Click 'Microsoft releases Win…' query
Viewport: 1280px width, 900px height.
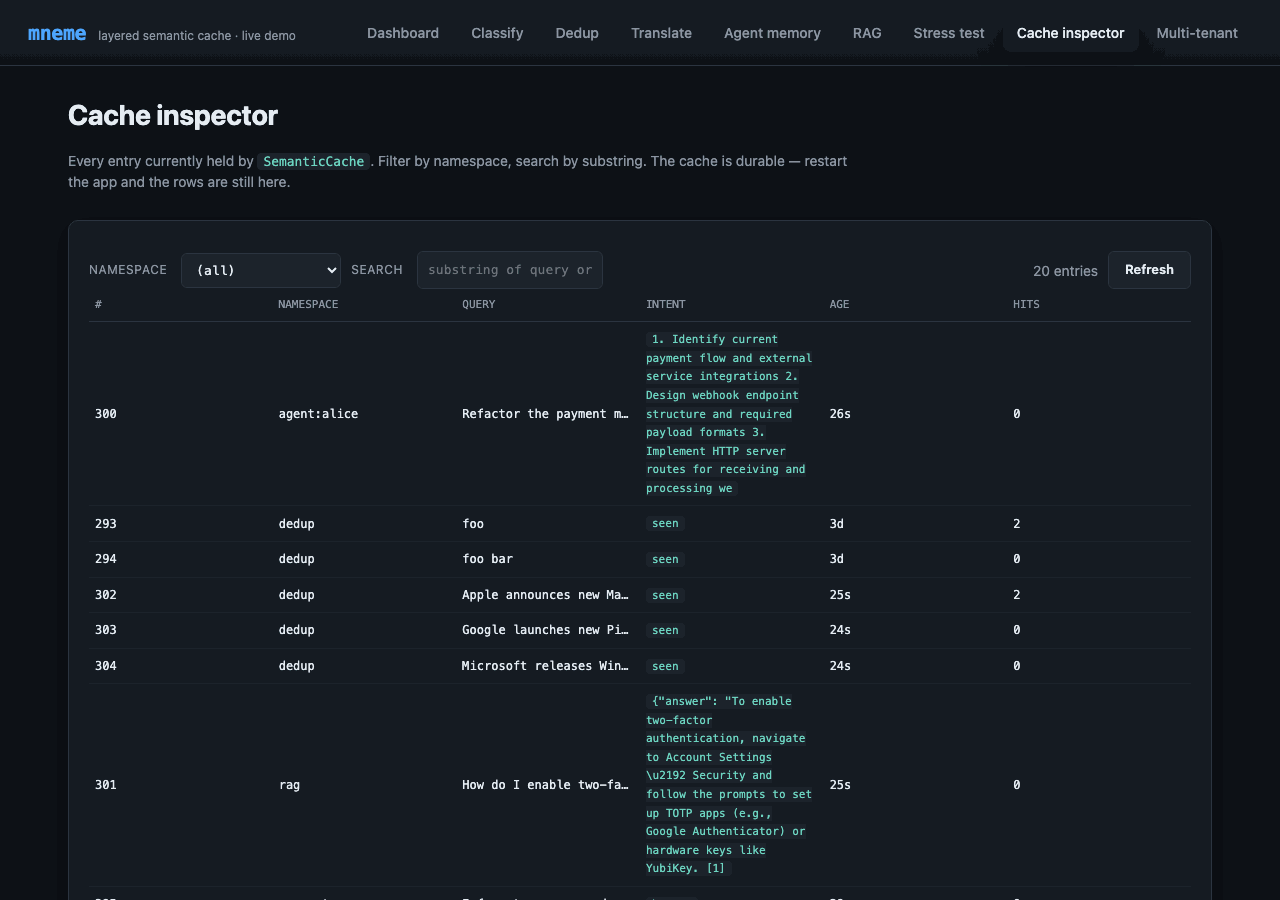click(x=546, y=666)
